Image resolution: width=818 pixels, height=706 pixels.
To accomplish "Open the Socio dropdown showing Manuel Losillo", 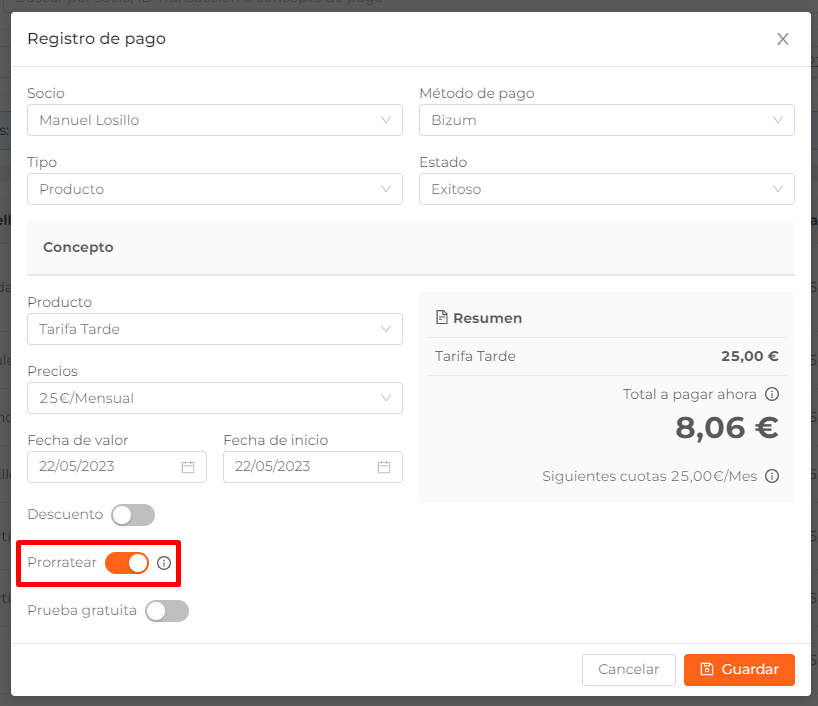I will 215,120.
